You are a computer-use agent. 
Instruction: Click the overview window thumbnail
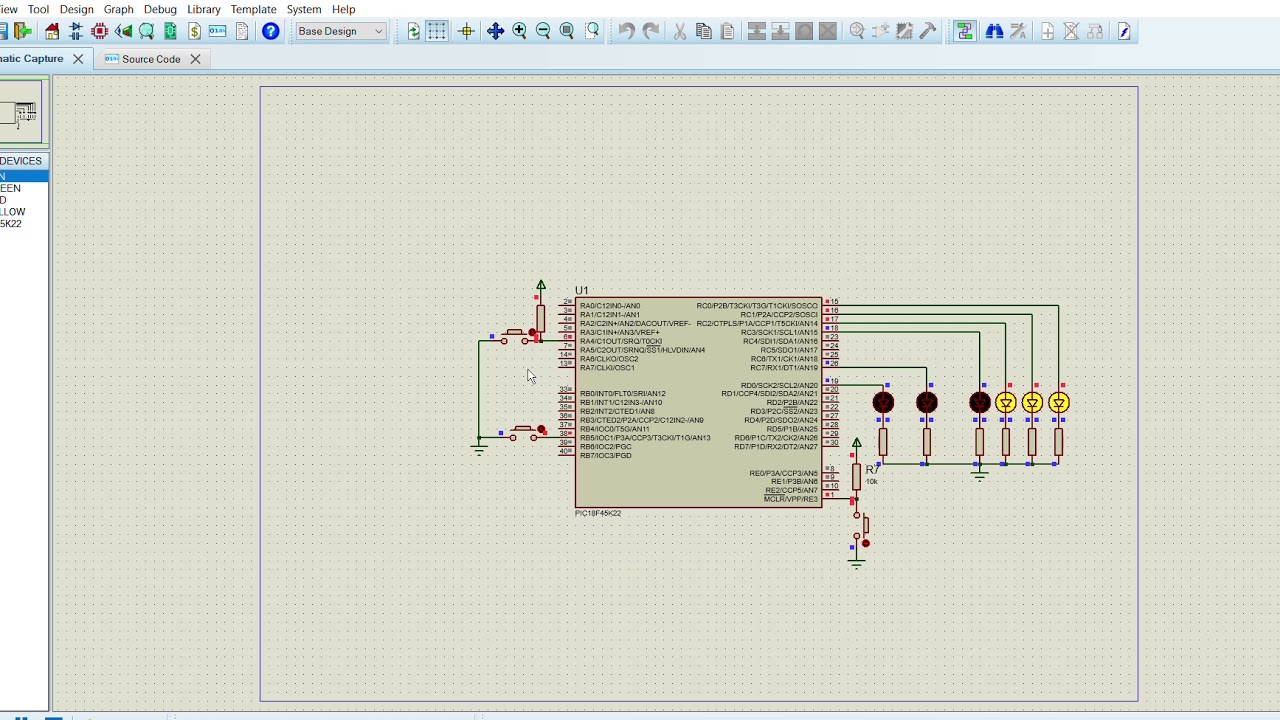[x=22, y=113]
